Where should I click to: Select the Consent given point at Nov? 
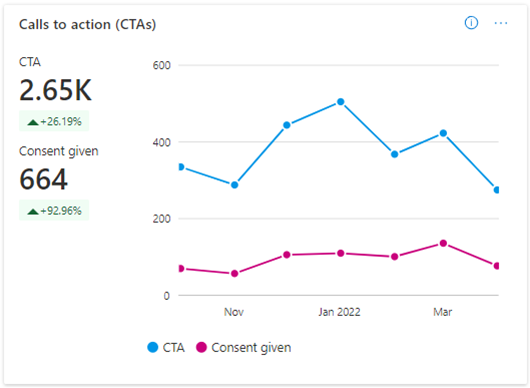[x=234, y=273]
